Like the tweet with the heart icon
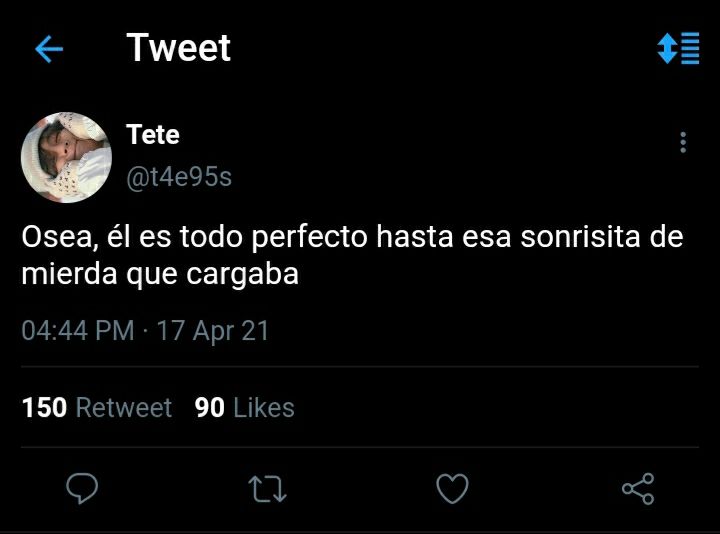This screenshot has width=720, height=534. (x=452, y=489)
